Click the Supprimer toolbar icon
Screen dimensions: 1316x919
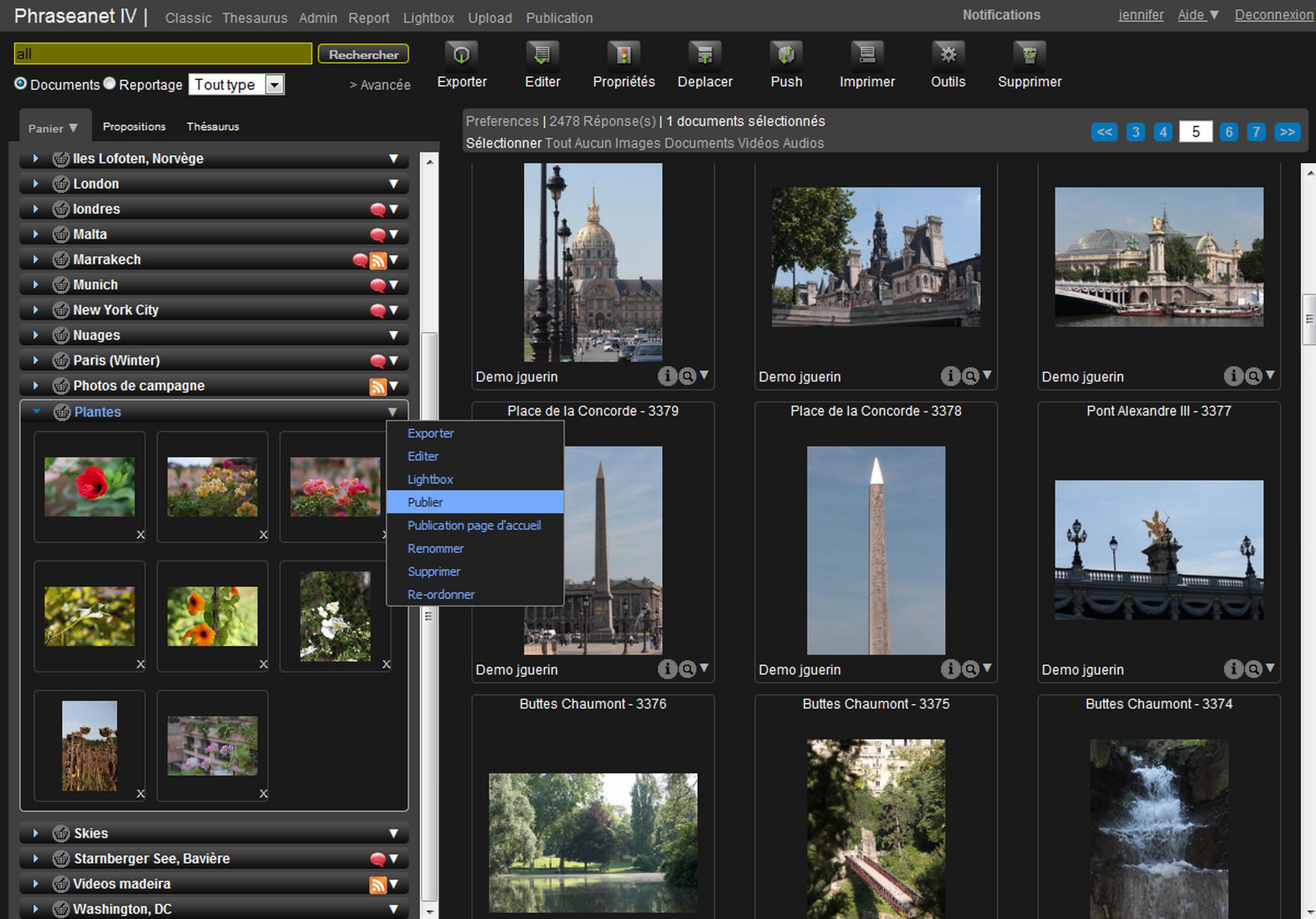pos(1029,55)
